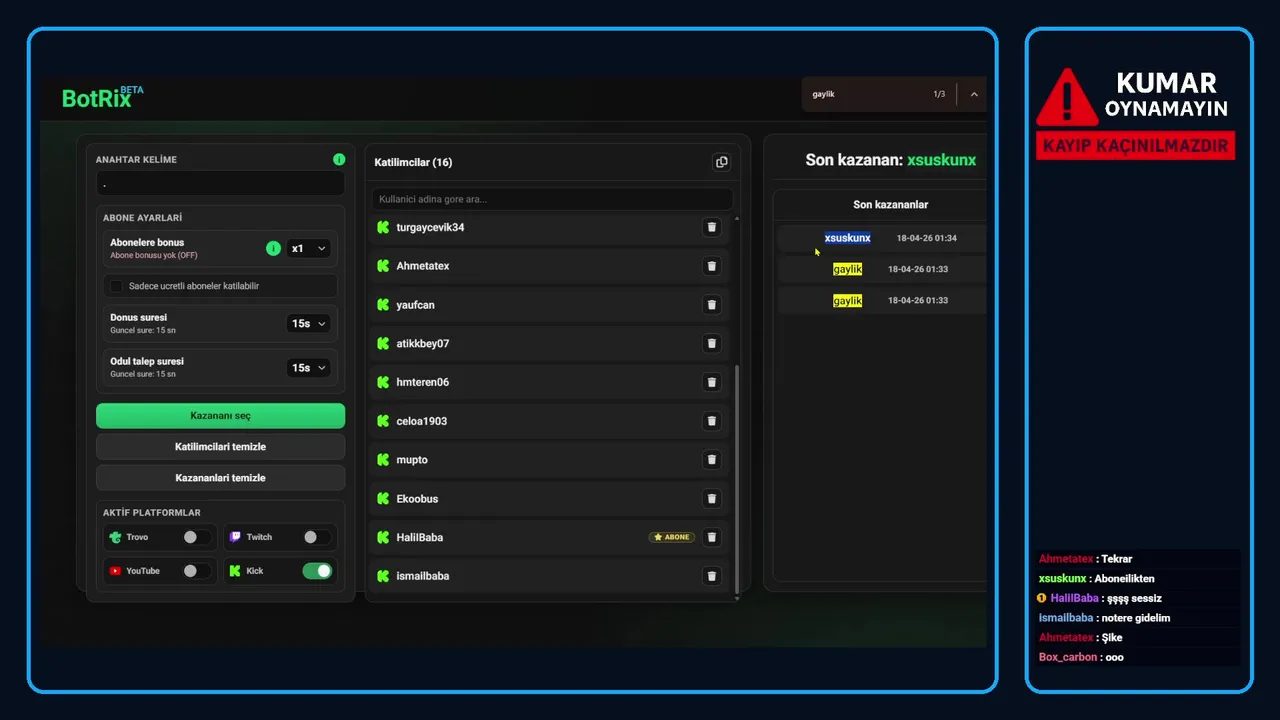Click Ahmetatex Tekrar chat message
This screenshot has width=1280, height=720.
click(x=1085, y=559)
